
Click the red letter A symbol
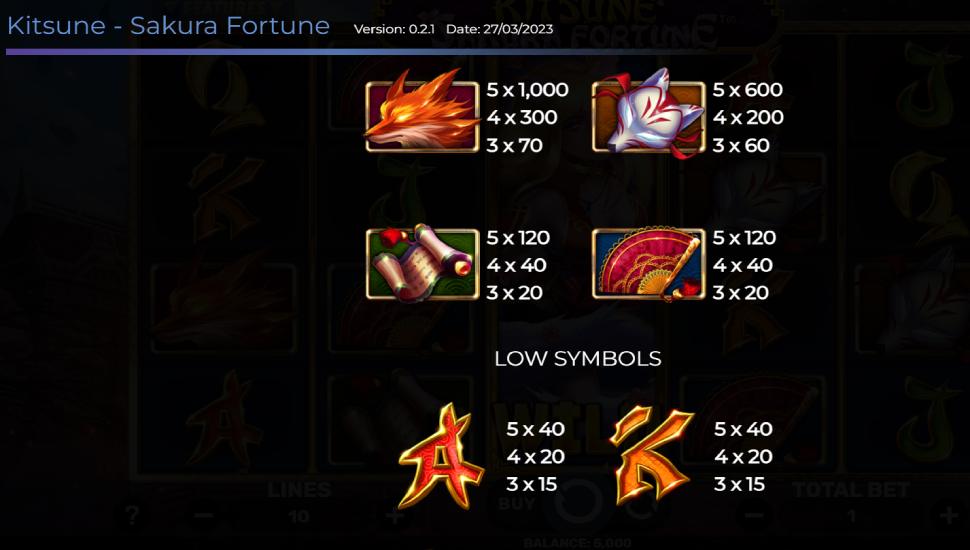point(441,457)
